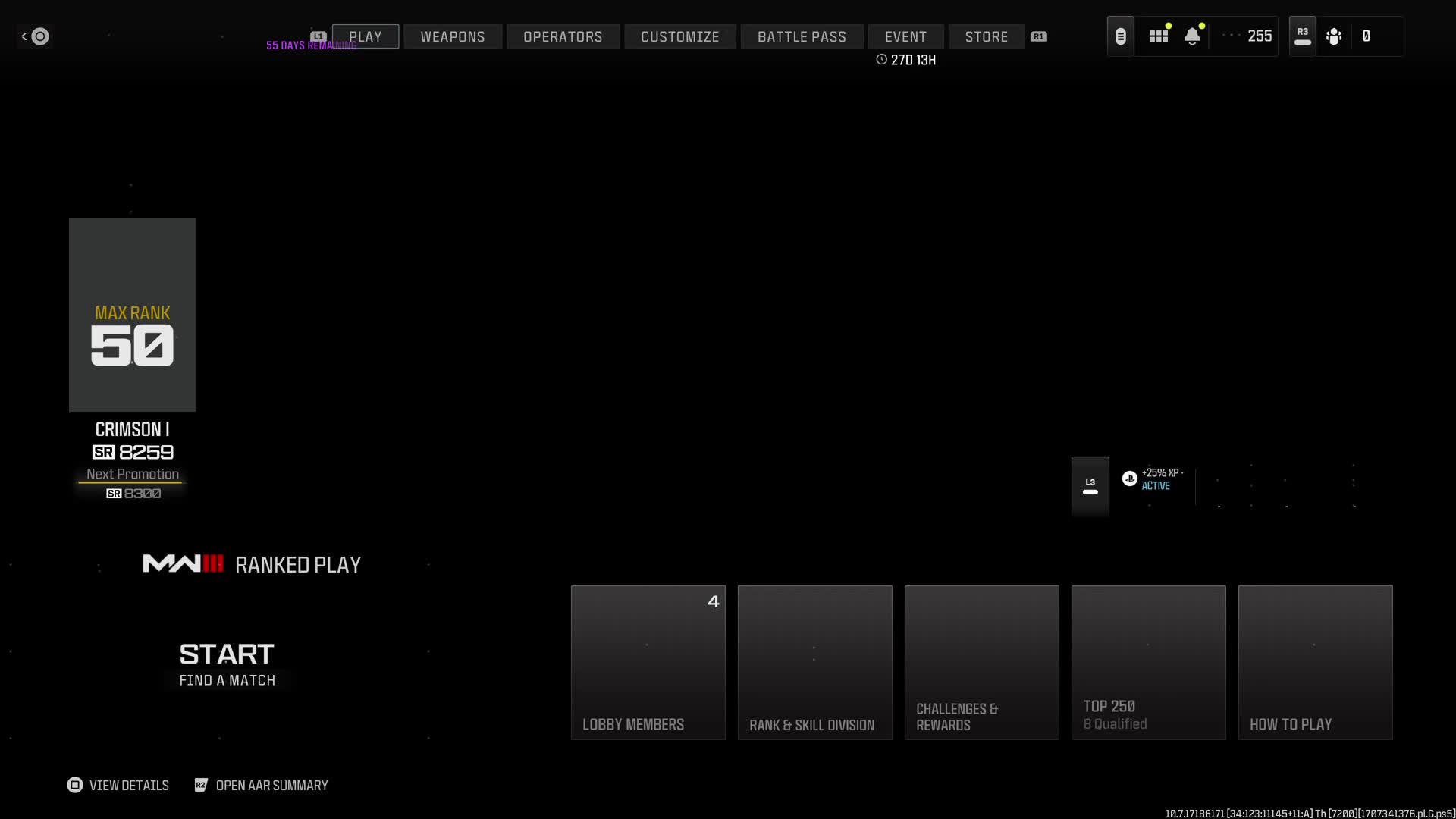The image size is (1456, 819).
Task: Click the 8 Qualified text
Action: (1115, 724)
